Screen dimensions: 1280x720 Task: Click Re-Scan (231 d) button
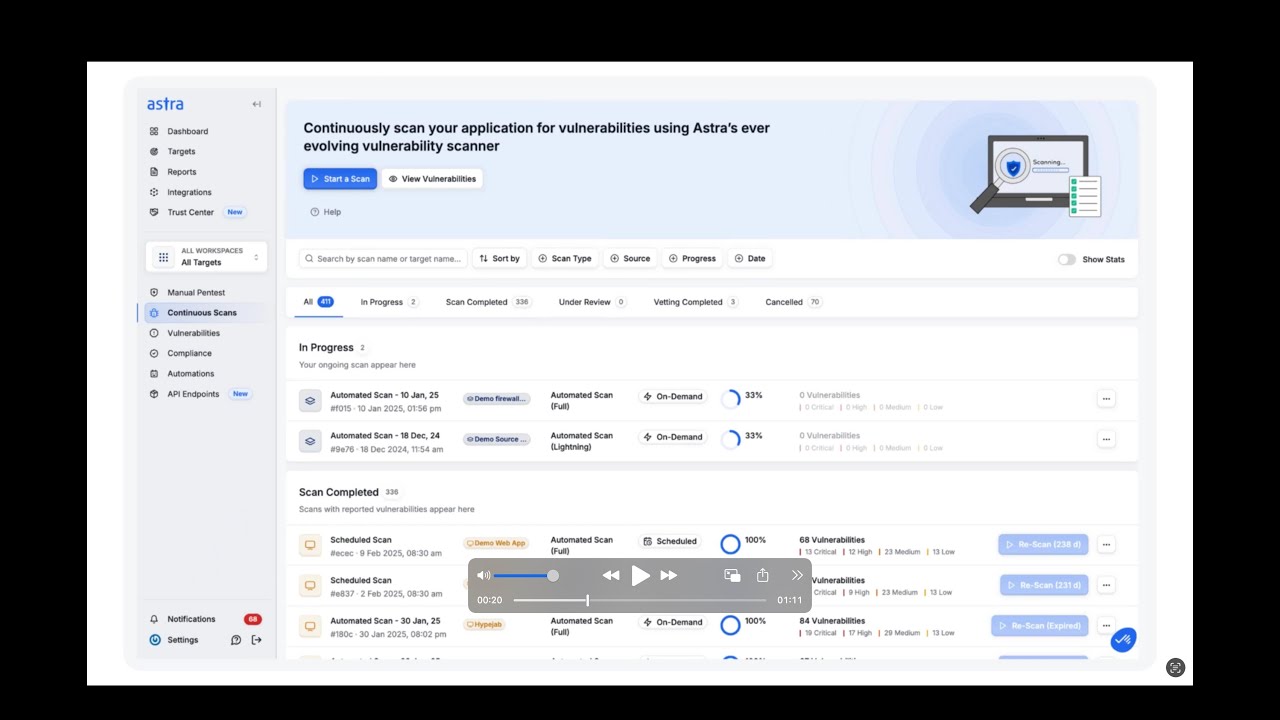pos(1044,585)
